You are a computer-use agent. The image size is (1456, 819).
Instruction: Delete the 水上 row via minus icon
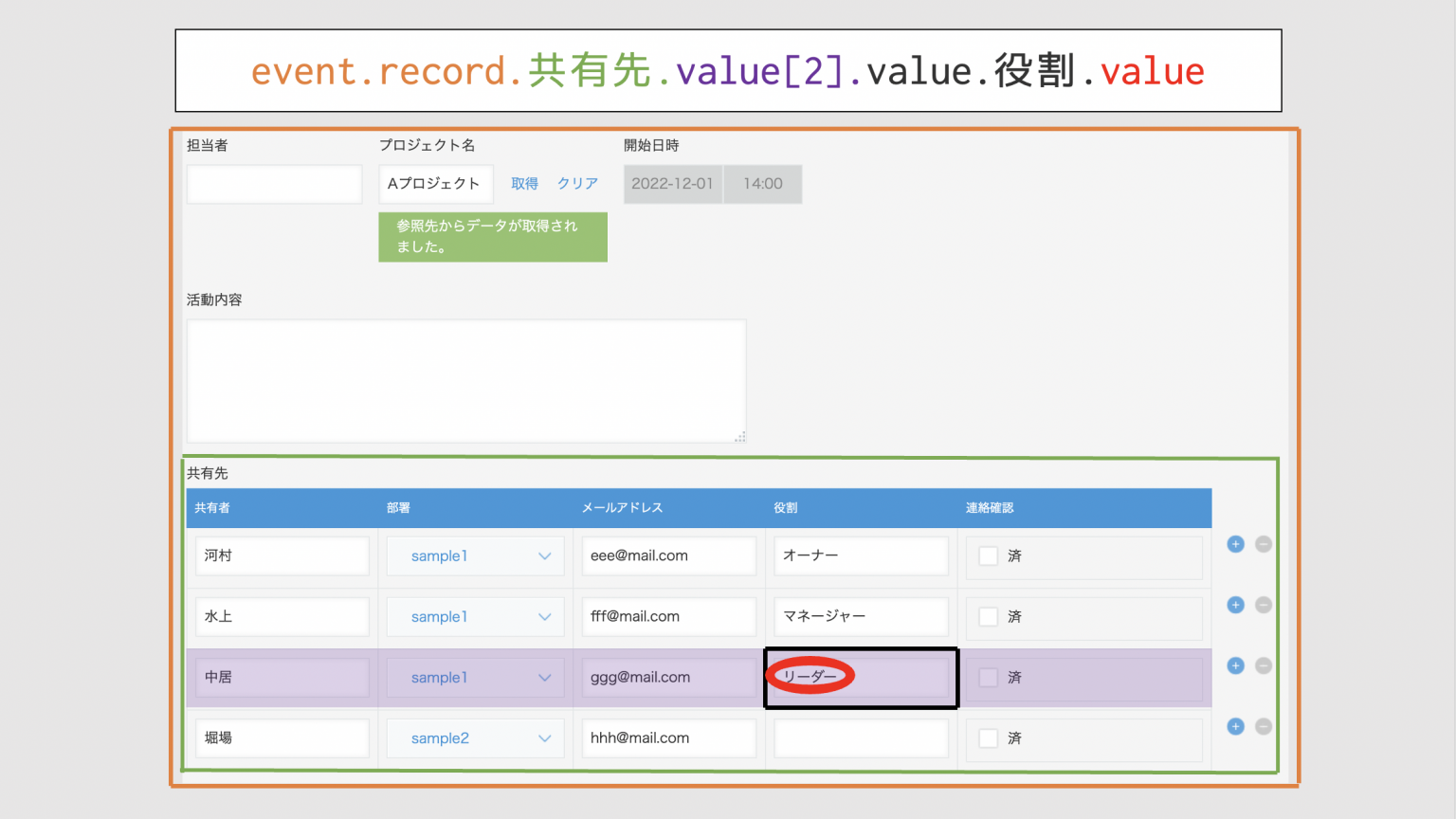1264,605
